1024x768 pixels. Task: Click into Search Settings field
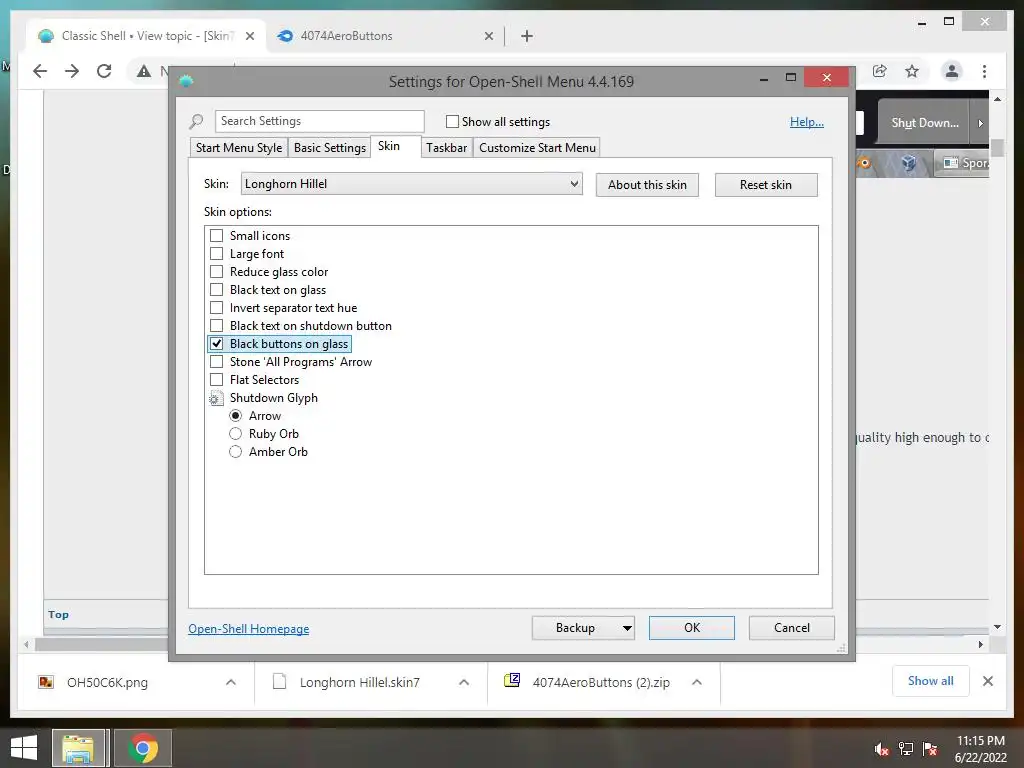(319, 121)
